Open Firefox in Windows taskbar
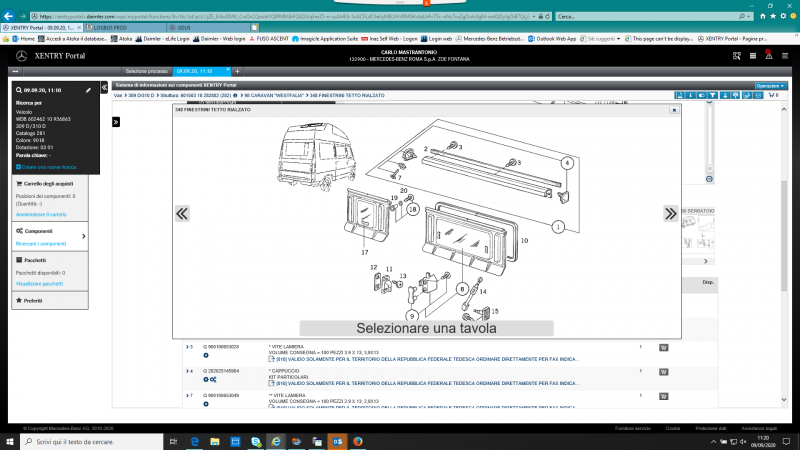This screenshot has width=800, height=450. (x=358, y=441)
